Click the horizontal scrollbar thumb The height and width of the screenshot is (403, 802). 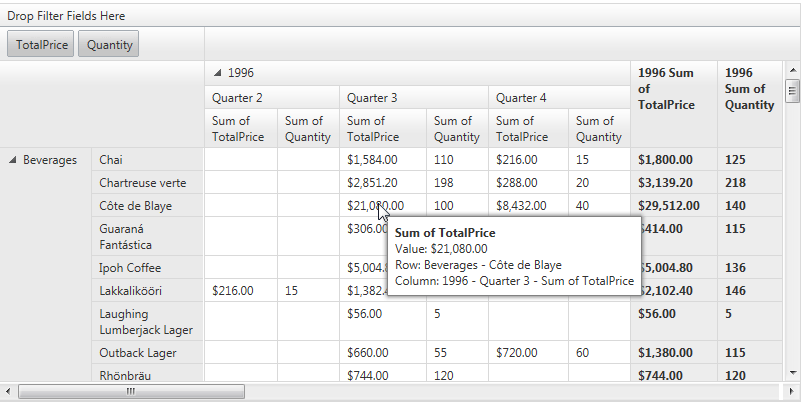(x=130, y=391)
